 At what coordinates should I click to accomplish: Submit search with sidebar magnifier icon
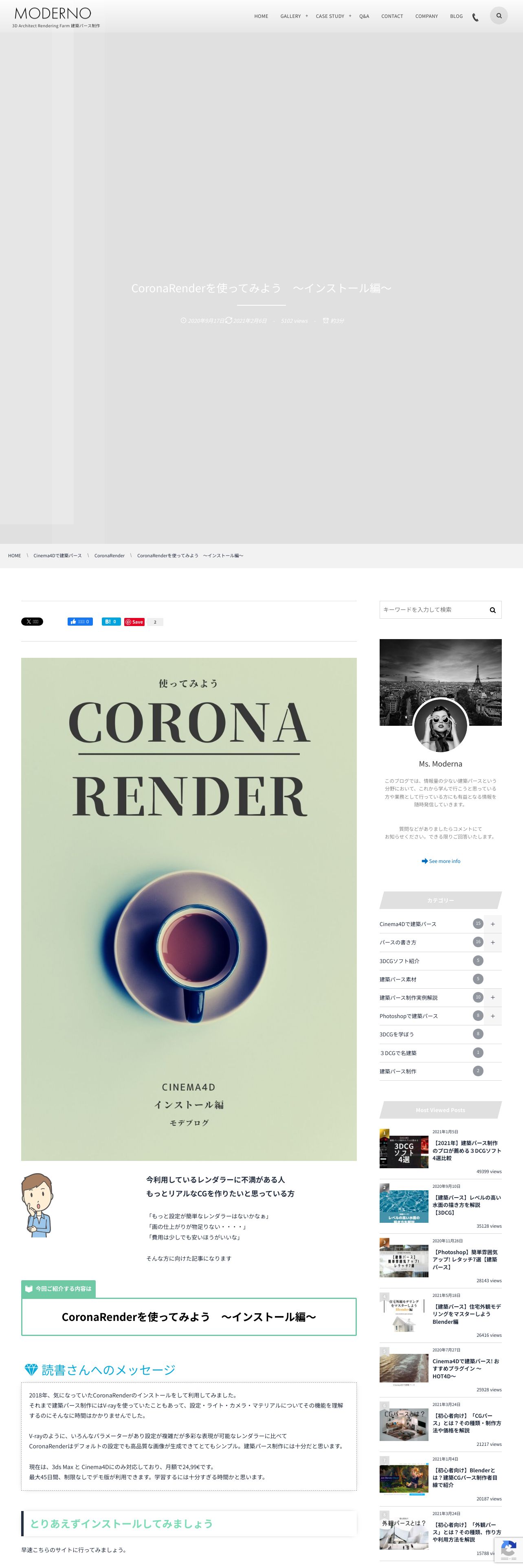pos(492,610)
